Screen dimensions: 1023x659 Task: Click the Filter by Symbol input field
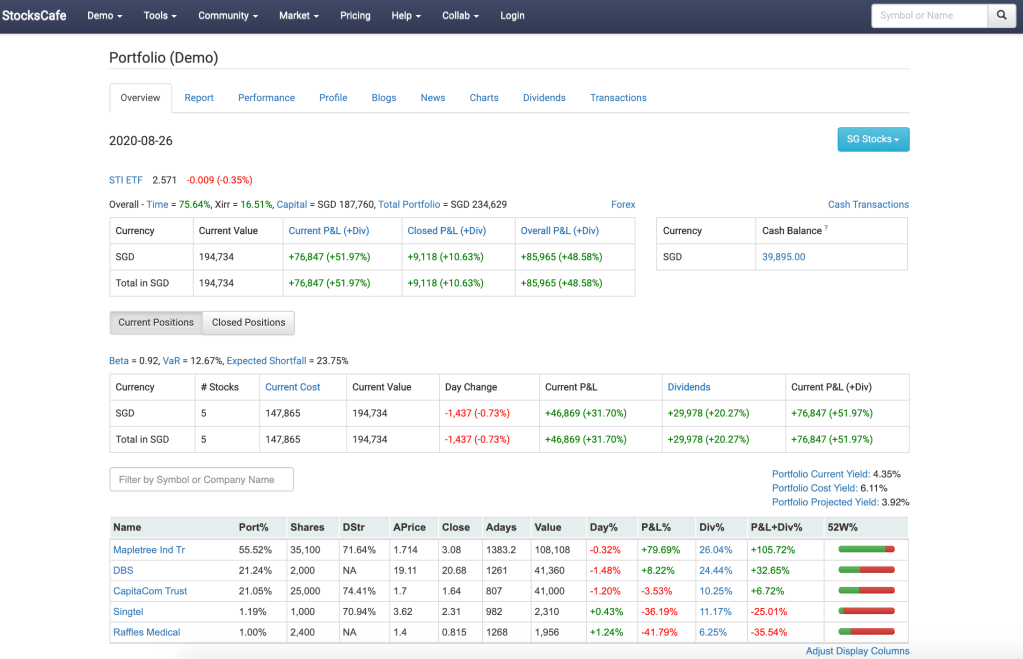coord(201,480)
